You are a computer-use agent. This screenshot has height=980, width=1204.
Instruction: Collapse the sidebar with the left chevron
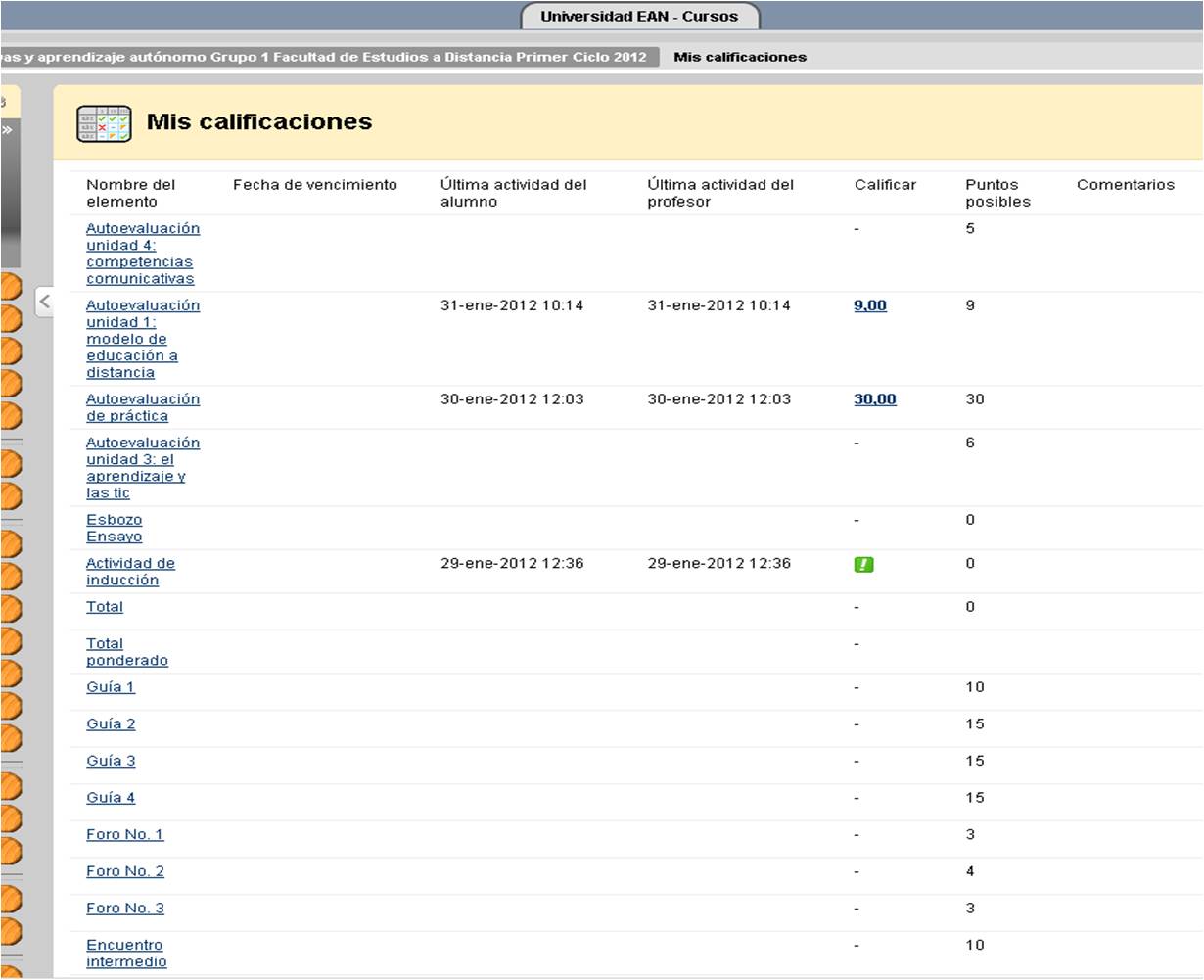(44, 302)
